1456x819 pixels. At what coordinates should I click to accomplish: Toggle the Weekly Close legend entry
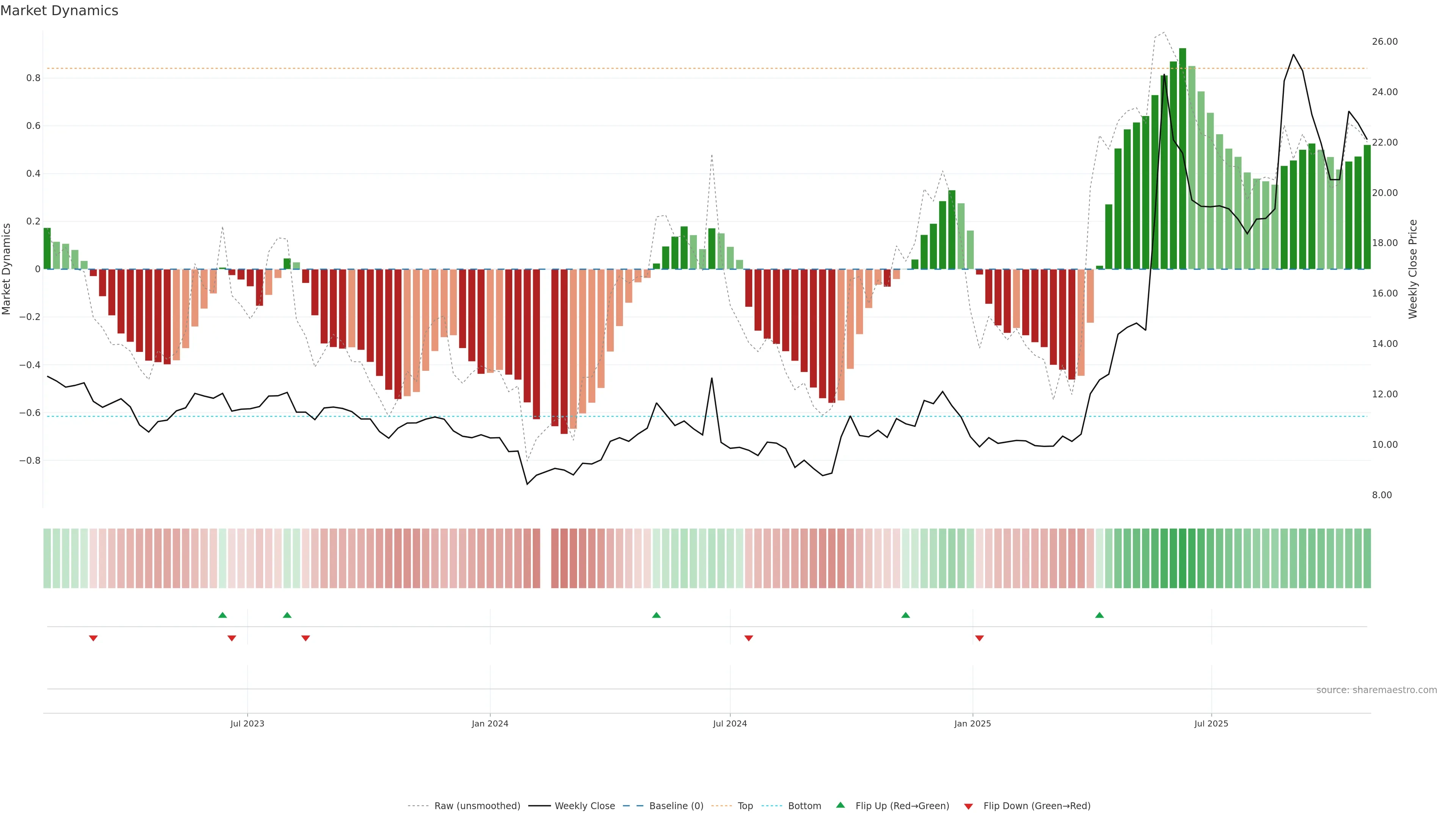coord(584,805)
